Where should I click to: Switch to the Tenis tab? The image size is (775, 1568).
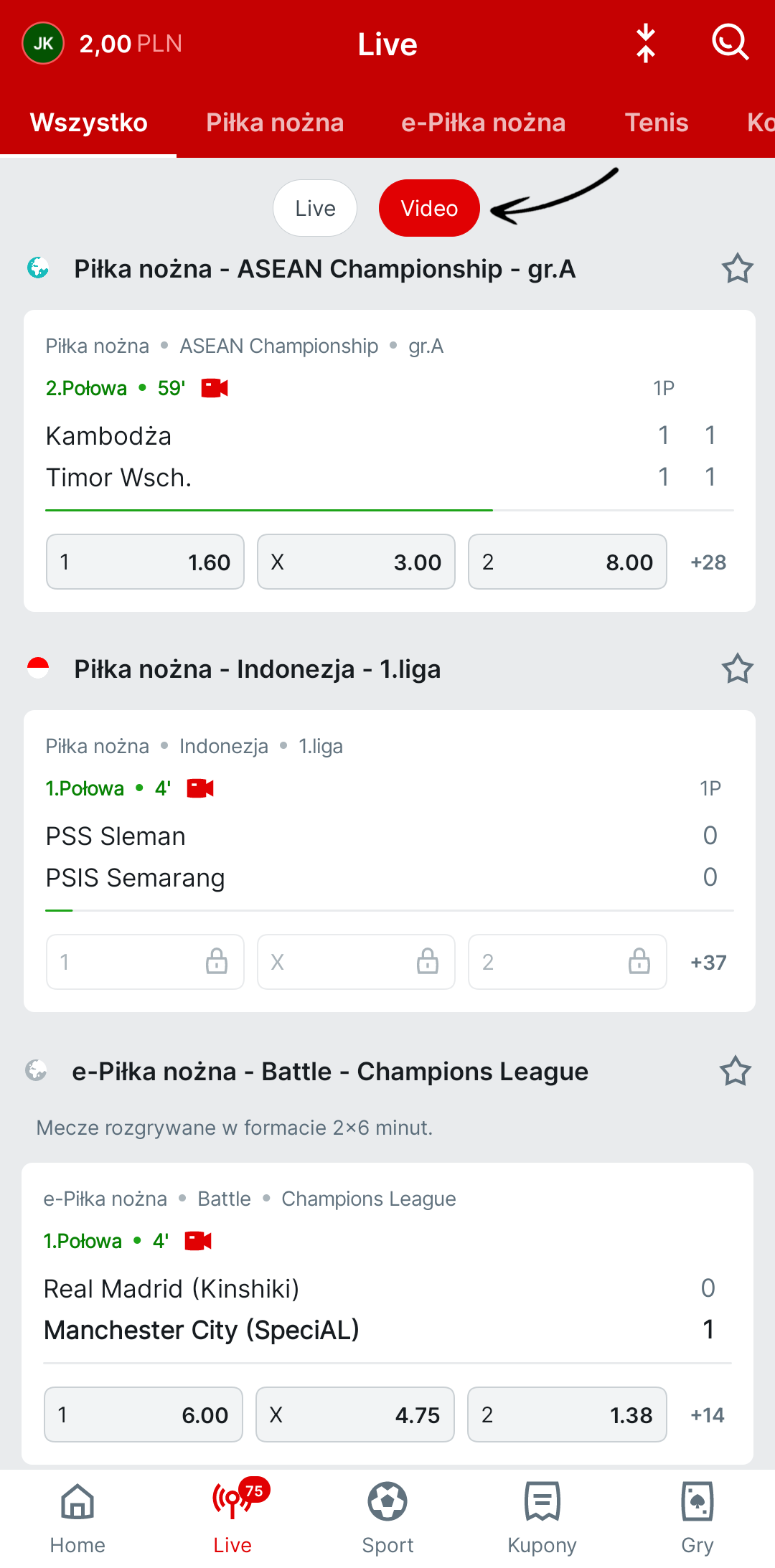click(657, 123)
